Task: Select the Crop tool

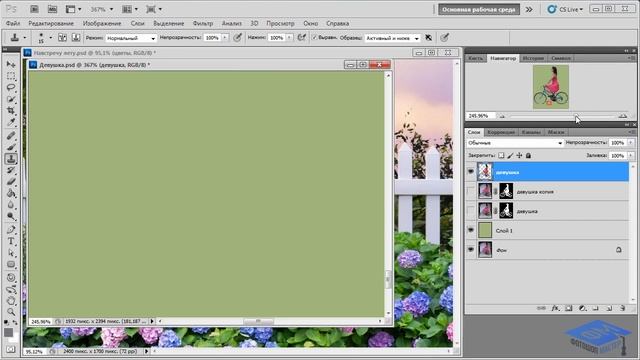Action: coord(11,111)
